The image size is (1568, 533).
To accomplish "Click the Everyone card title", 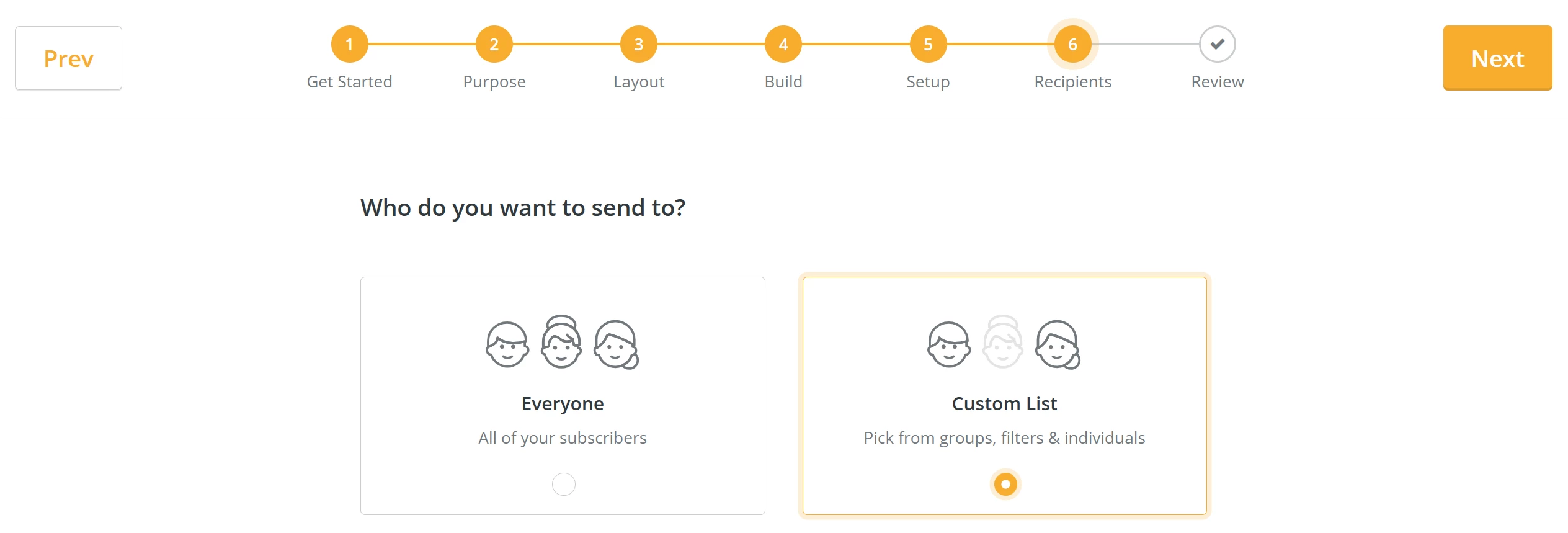I will [x=563, y=404].
